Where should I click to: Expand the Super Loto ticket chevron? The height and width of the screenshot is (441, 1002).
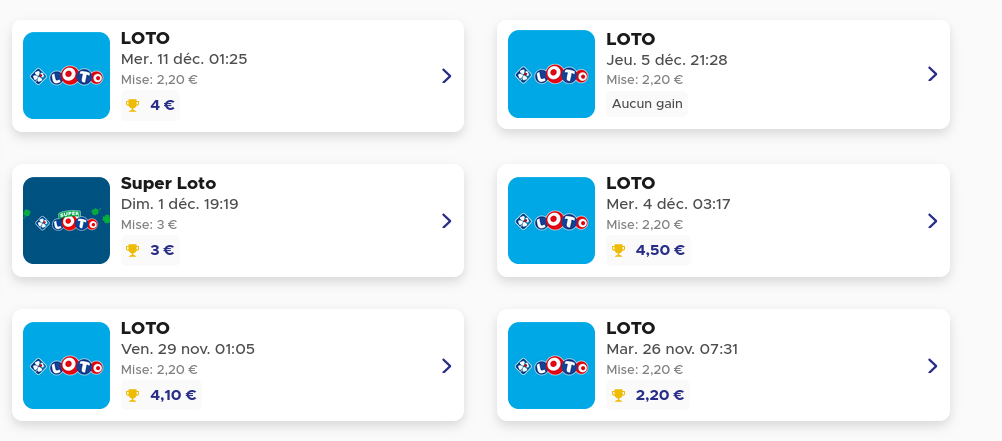point(446,221)
